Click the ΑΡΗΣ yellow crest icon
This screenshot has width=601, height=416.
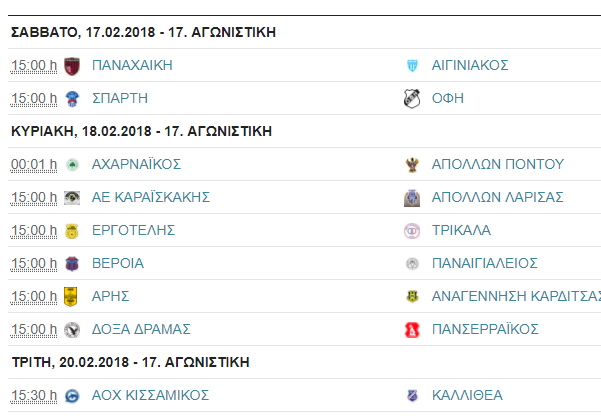(x=71, y=297)
